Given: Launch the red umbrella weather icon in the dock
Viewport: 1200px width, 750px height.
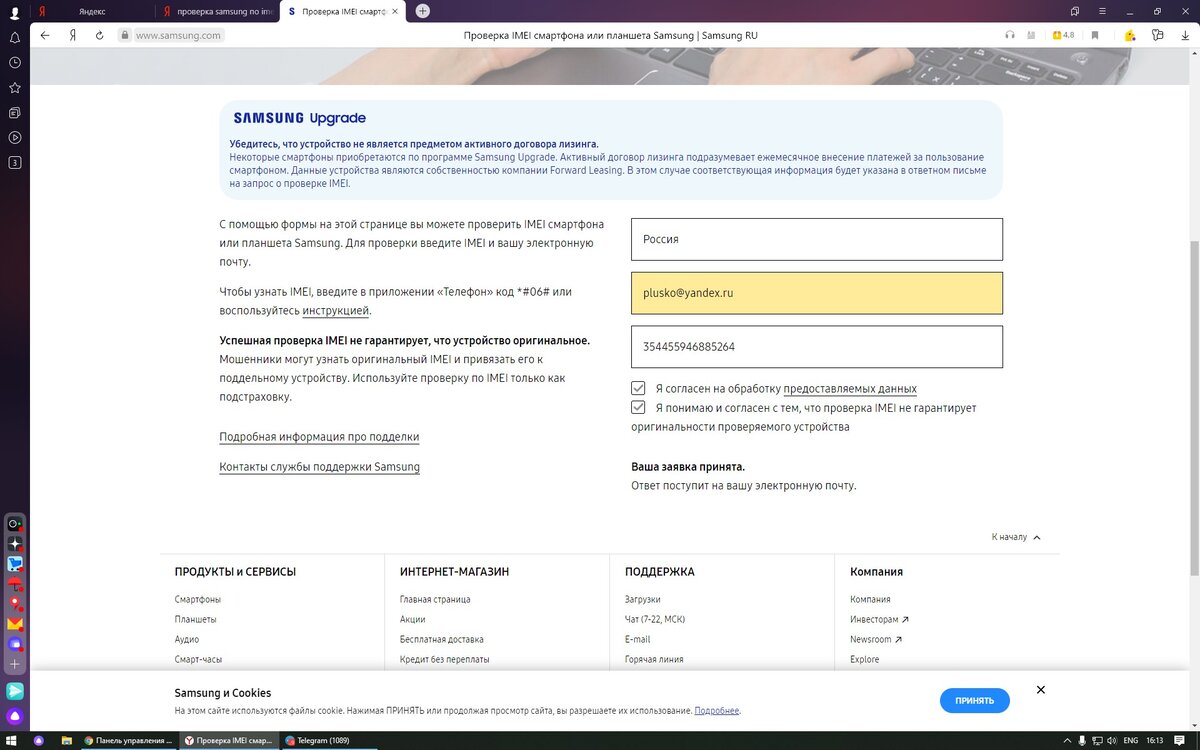Looking at the screenshot, I should 15,584.
